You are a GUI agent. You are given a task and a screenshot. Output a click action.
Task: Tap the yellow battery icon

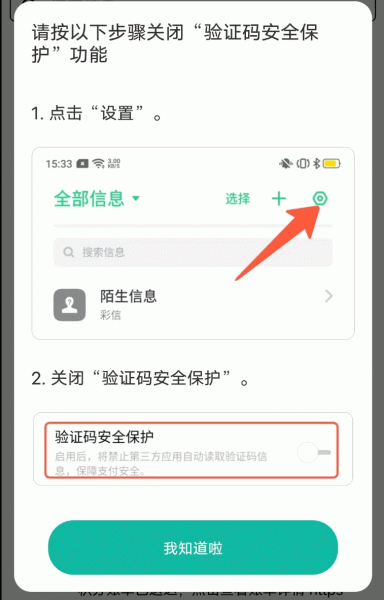(332, 164)
